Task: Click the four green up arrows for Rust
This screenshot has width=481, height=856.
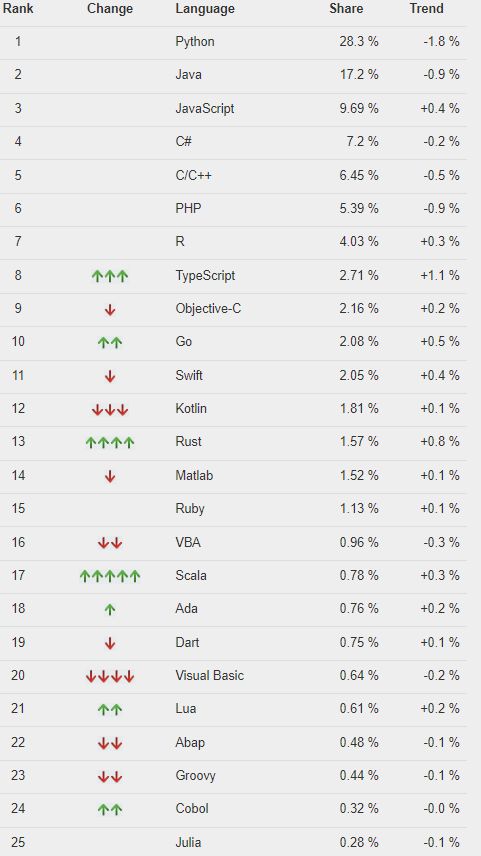Action: pos(110,442)
